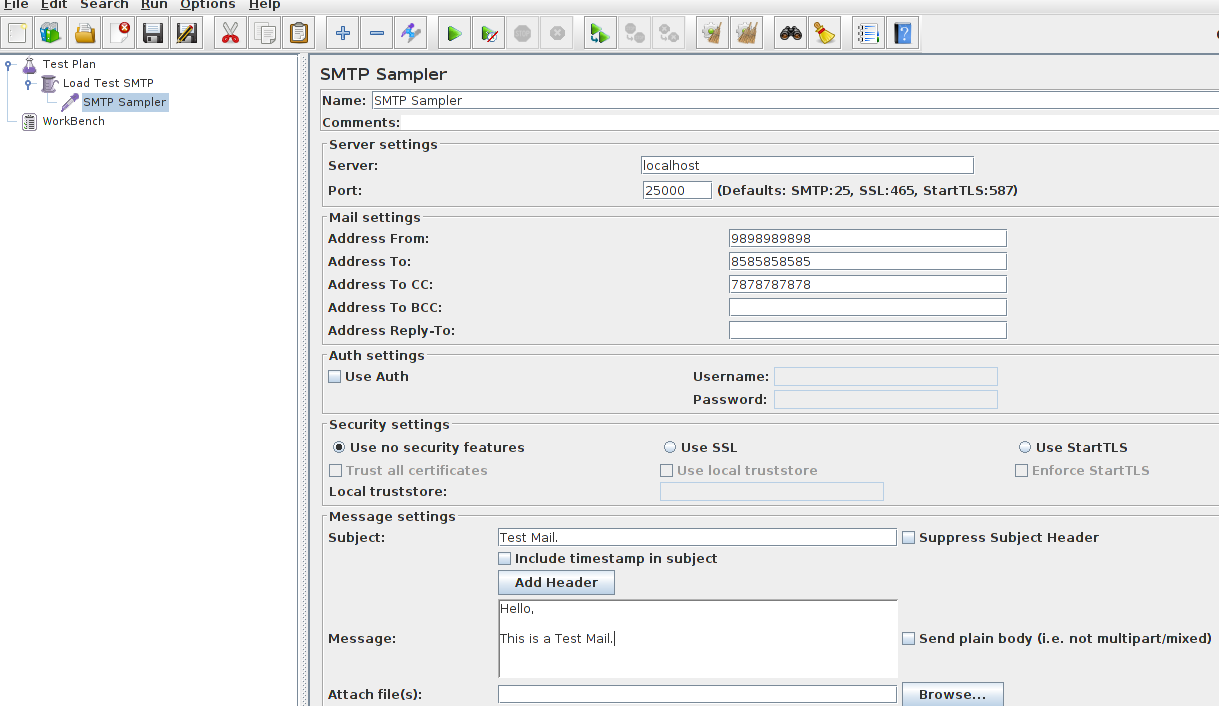Image resolution: width=1219 pixels, height=706 pixels.
Task: Open the Run menu
Action: 154,5
